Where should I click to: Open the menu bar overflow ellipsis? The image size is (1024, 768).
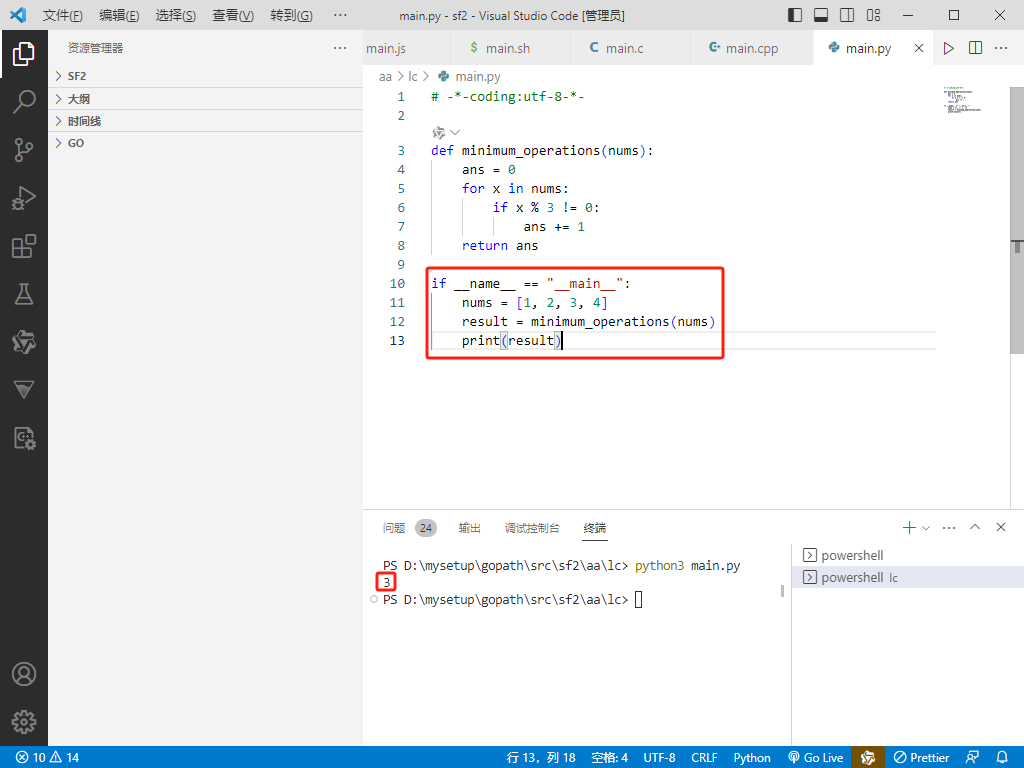(x=340, y=15)
